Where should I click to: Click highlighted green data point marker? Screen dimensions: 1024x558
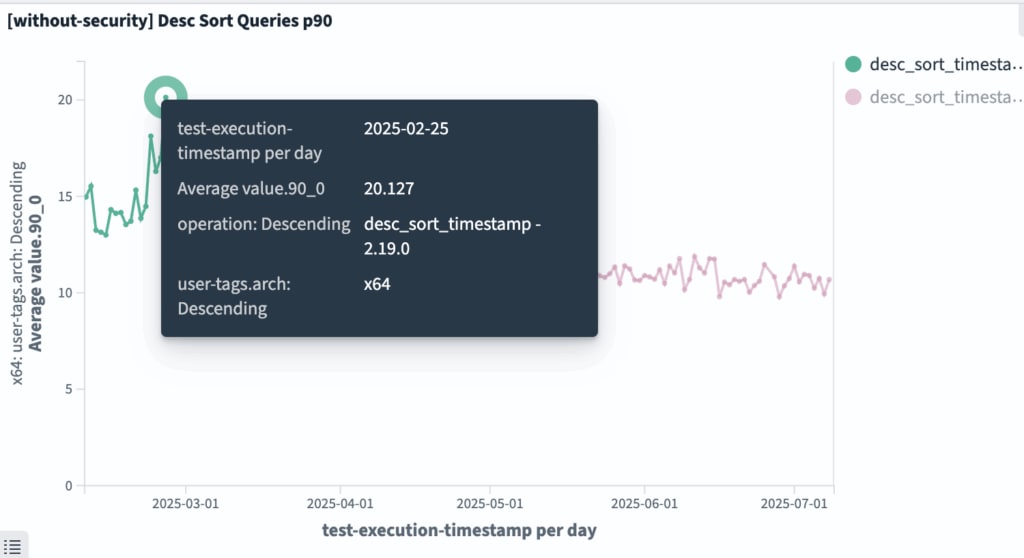166,97
